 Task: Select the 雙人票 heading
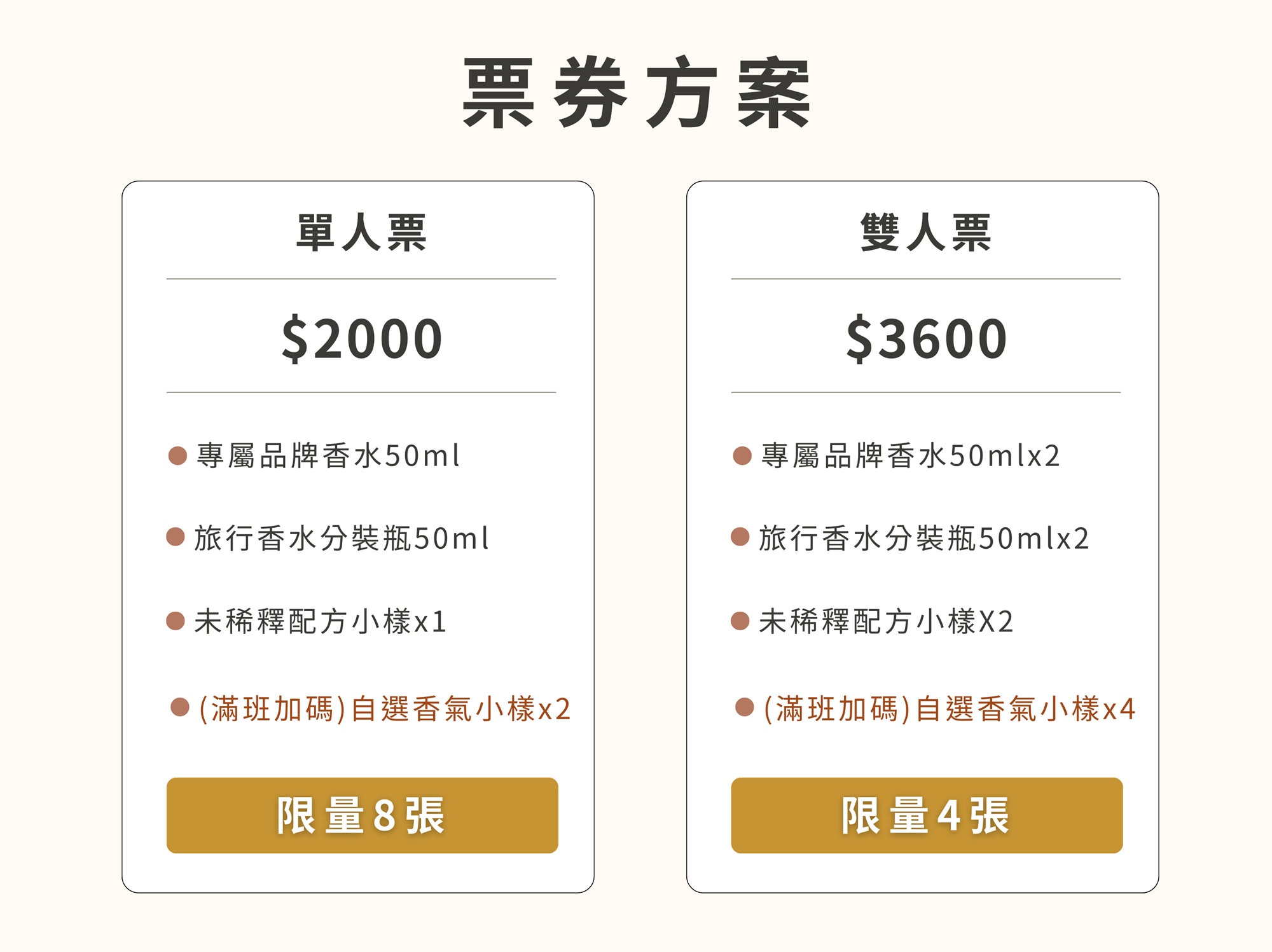tap(925, 233)
